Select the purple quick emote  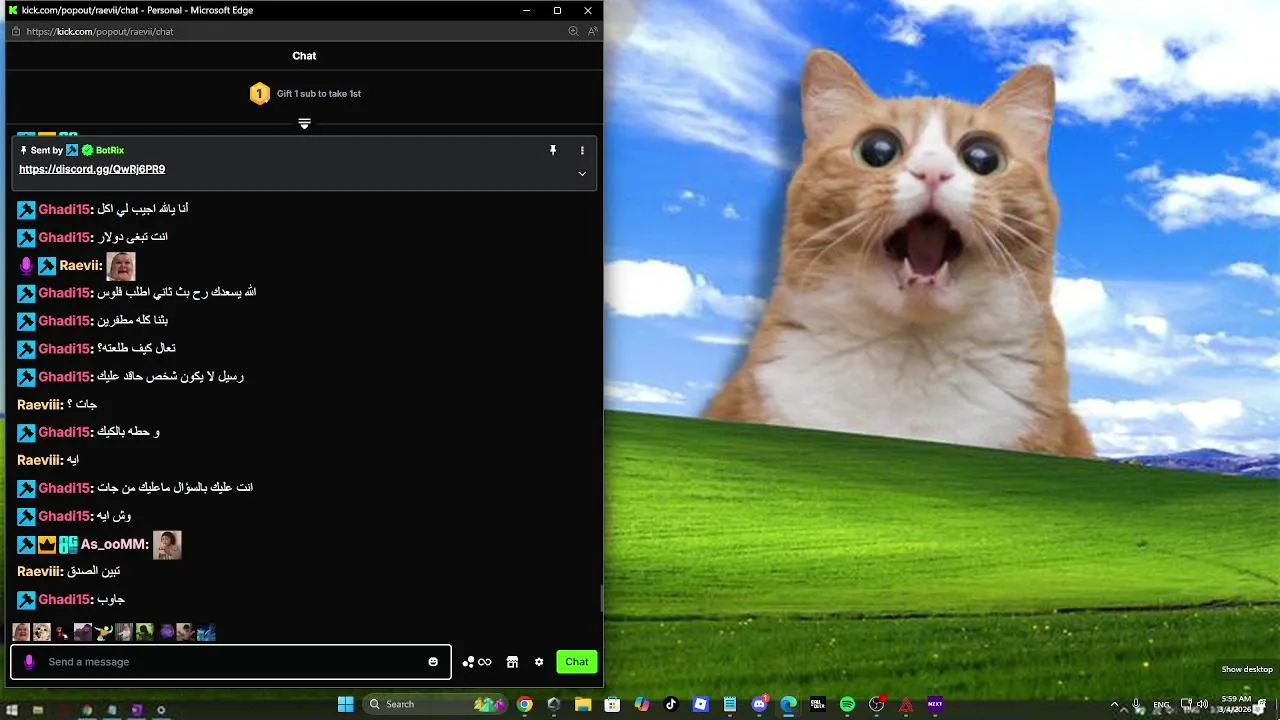(x=166, y=632)
